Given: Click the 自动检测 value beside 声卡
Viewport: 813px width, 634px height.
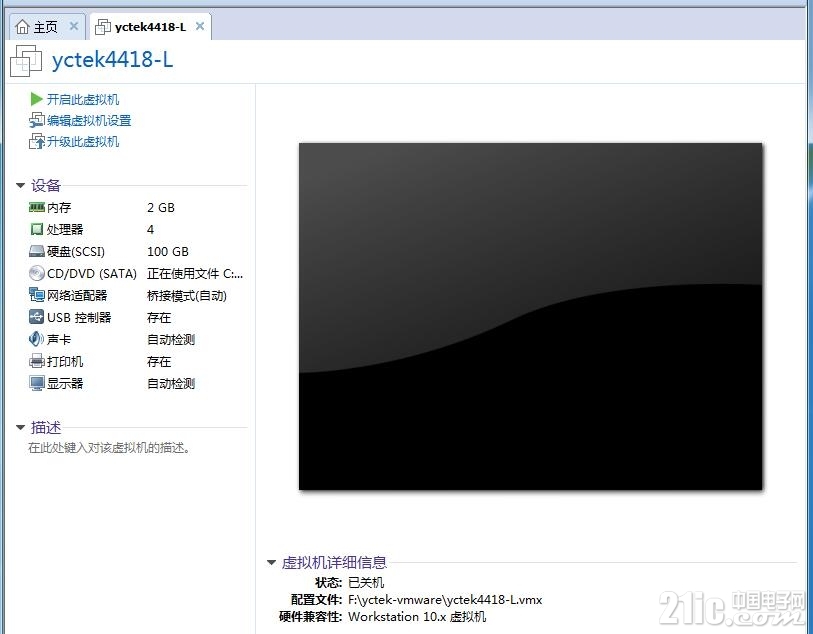Looking at the screenshot, I should [x=171, y=340].
